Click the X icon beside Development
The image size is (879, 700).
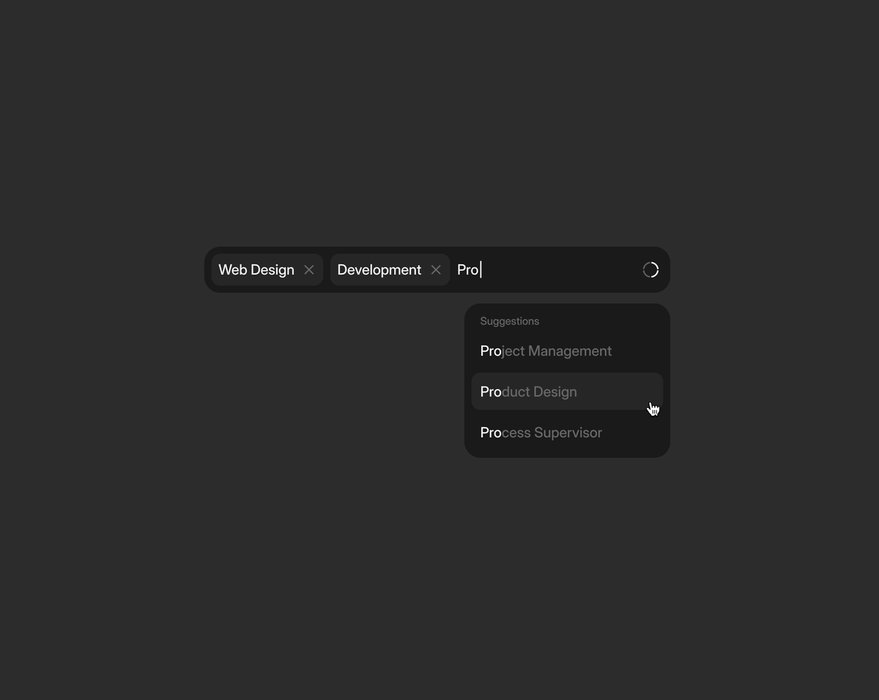436,270
